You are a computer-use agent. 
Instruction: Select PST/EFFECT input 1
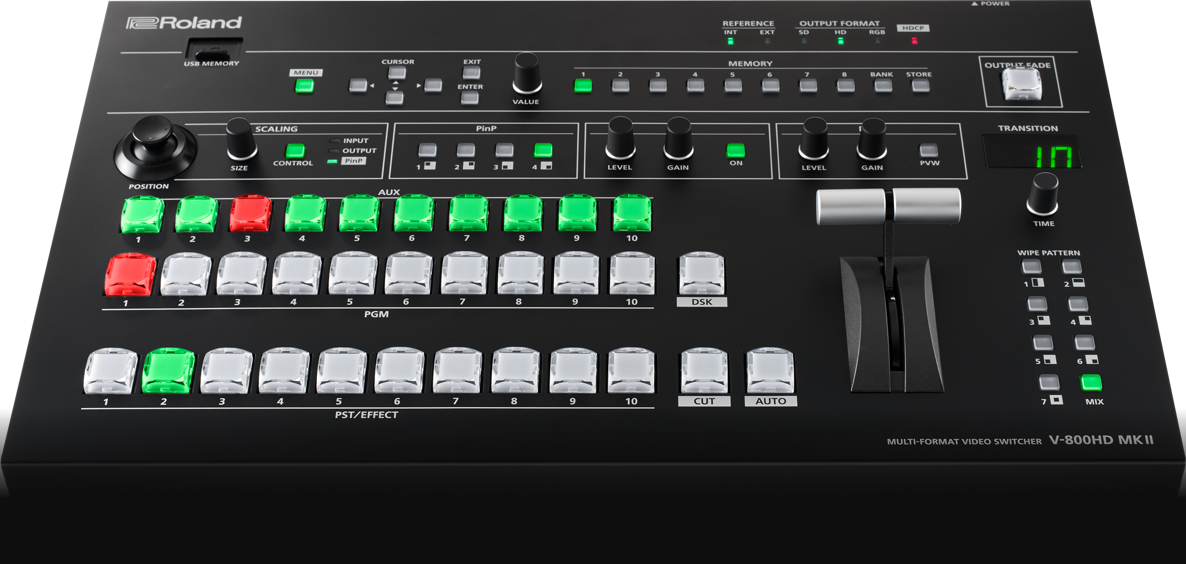pos(111,371)
